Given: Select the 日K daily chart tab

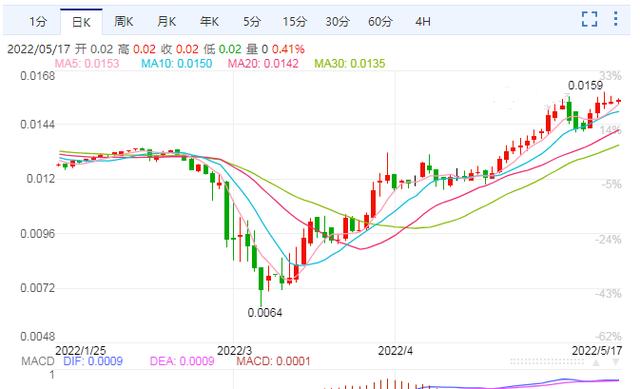Looking at the screenshot, I should [x=81, y=22].
